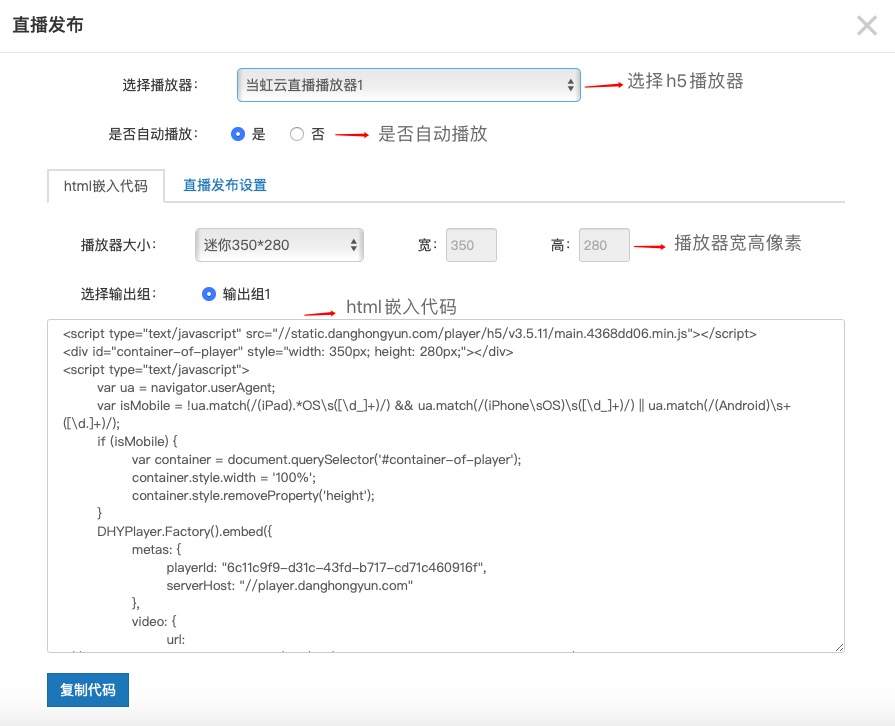Click the 高 height input field
The width and height of the screenshot is (895, 726).
[604, 245]
